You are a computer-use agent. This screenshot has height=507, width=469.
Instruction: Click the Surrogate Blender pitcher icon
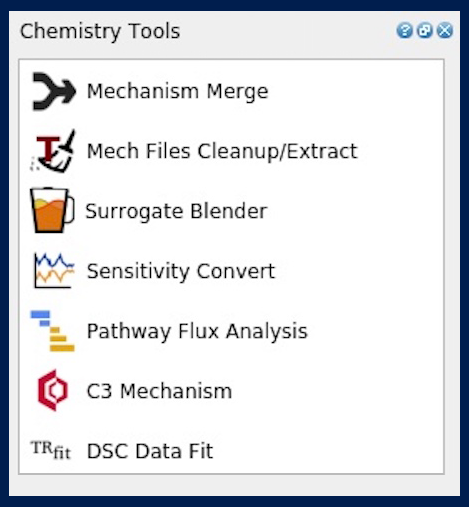coord(52,210)
